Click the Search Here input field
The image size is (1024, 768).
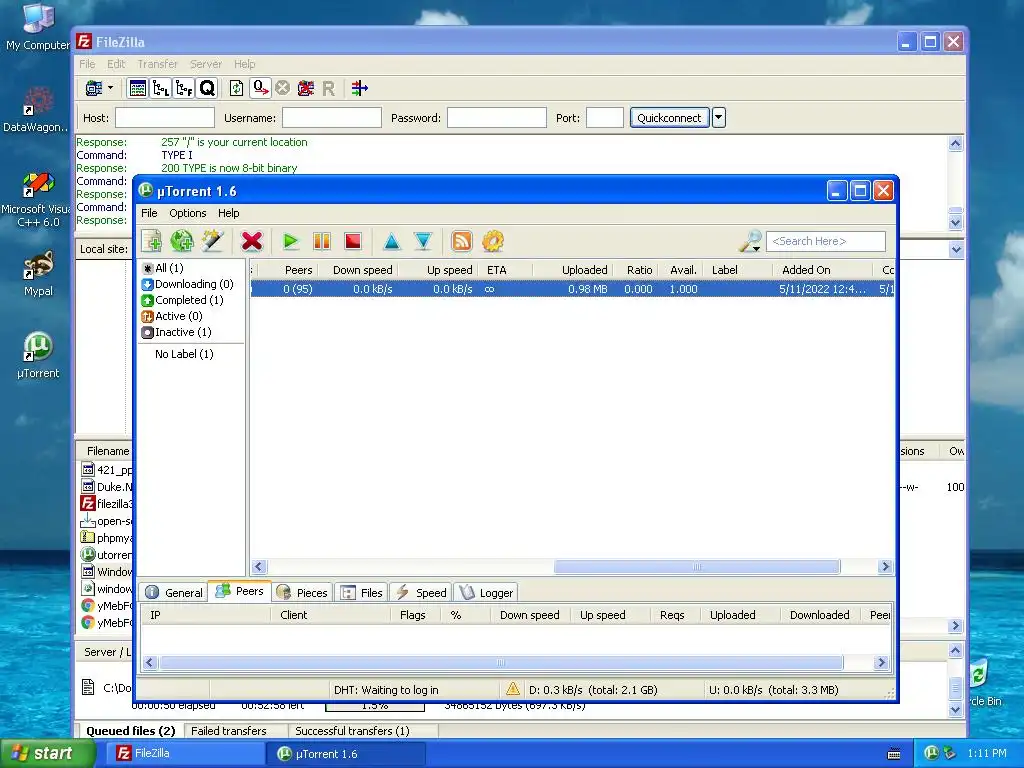point(825,241)
